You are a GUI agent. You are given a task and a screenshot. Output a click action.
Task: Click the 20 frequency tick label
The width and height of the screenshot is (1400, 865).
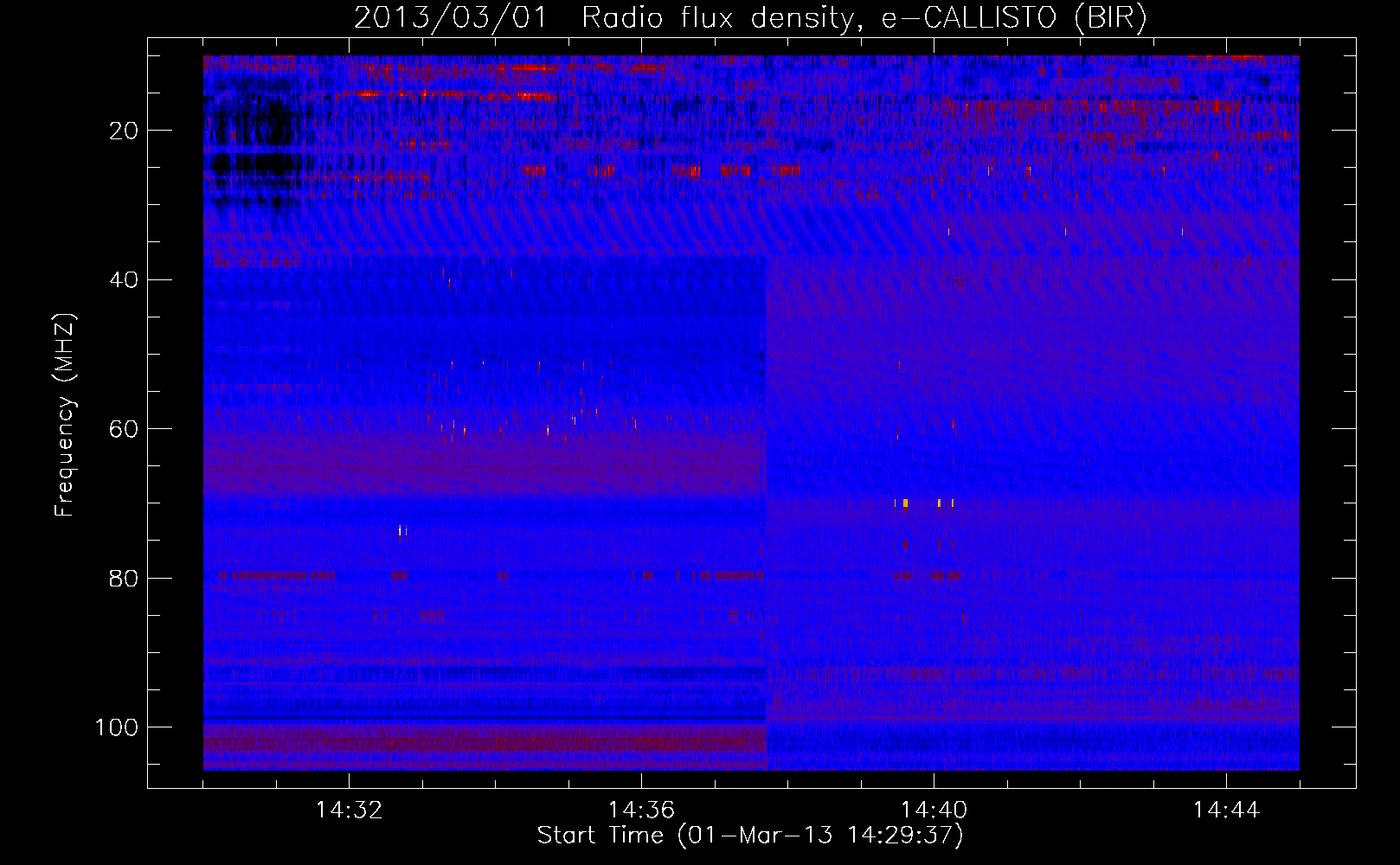(124, 131)
